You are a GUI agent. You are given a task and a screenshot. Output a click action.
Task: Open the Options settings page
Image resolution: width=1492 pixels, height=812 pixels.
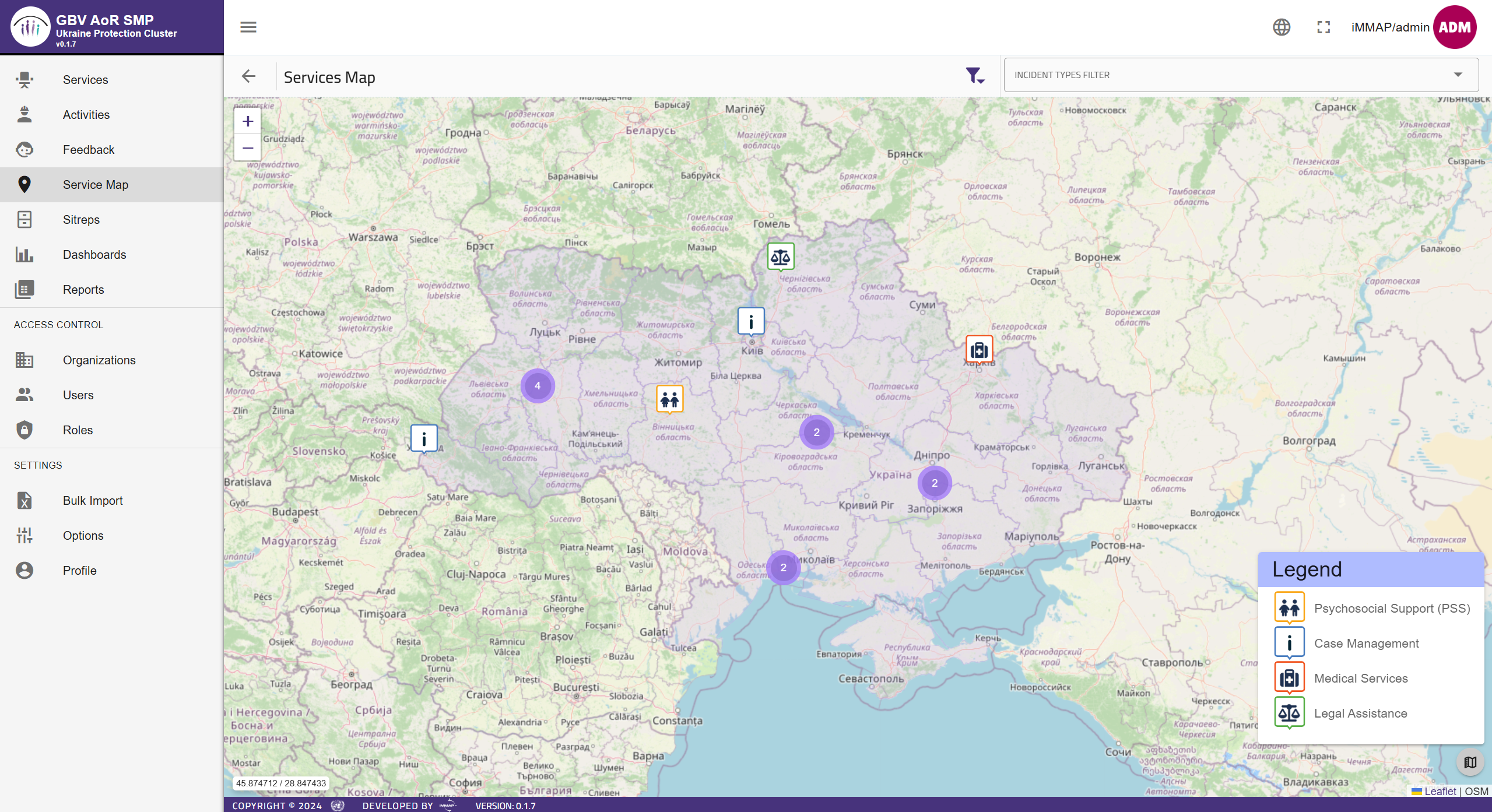(82, 535)
